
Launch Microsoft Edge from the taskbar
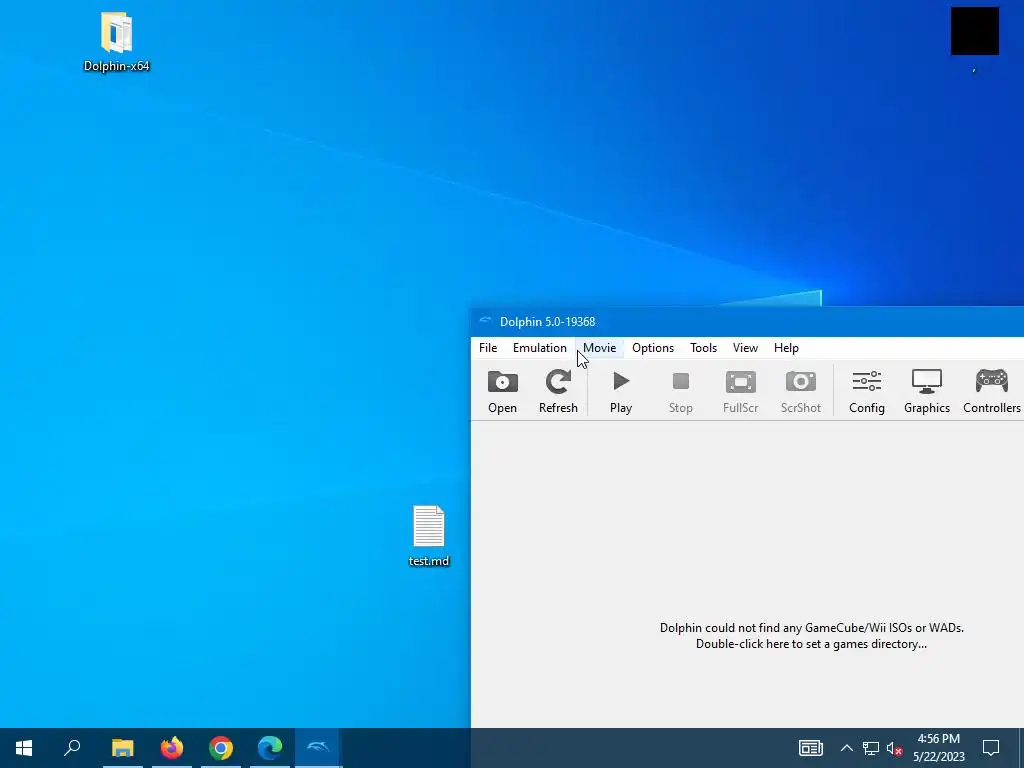point(270,748)
